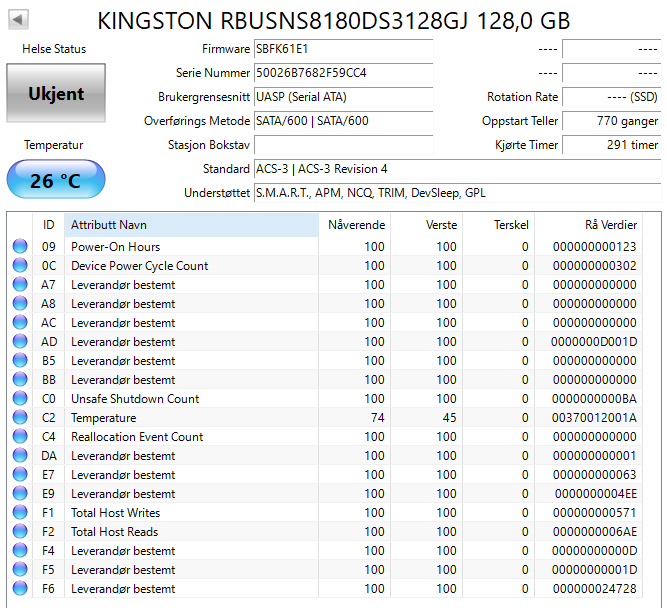Click the status icon for Unsafe Shutdown Count
The width and height of the screenshot is (667, 608).
[x=20, y=398]
